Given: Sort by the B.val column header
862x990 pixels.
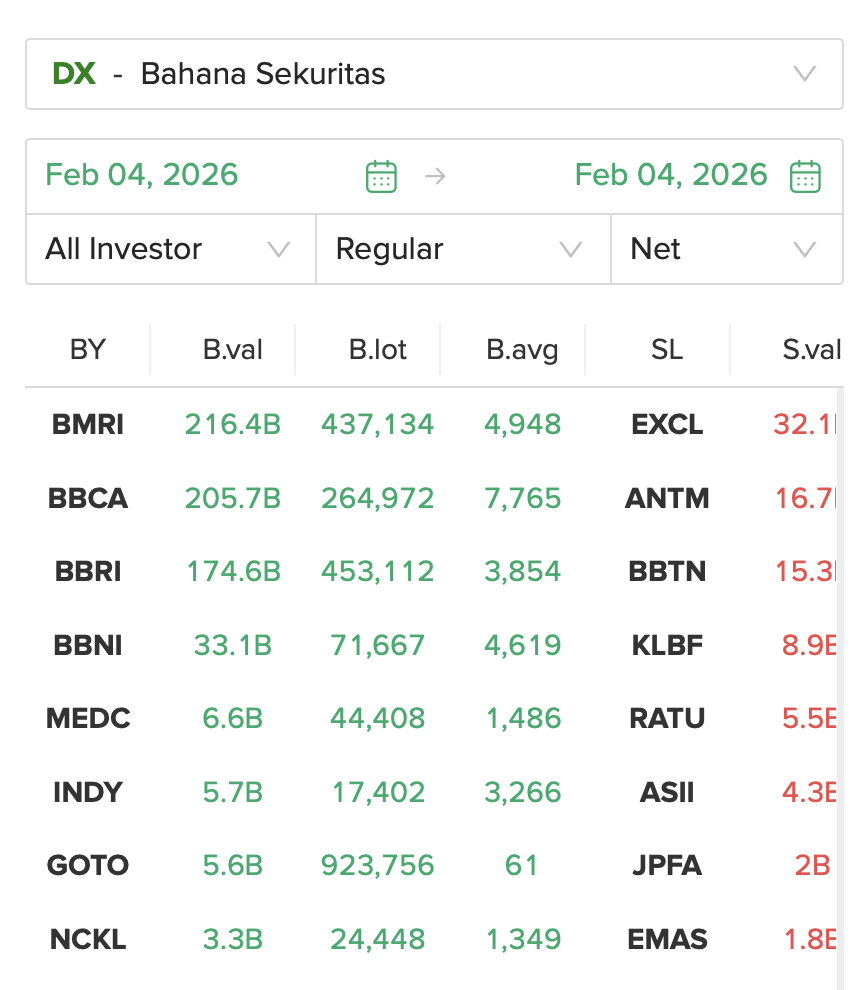Looking at the screenshot, I should click(x=232, y=350).
